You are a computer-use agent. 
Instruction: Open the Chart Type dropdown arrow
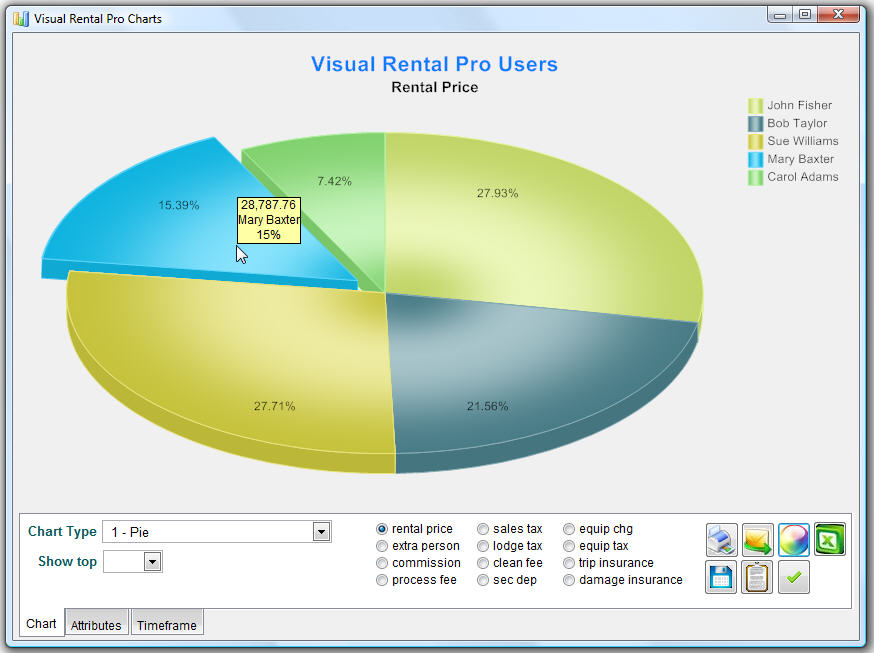(x=321, y=532)
